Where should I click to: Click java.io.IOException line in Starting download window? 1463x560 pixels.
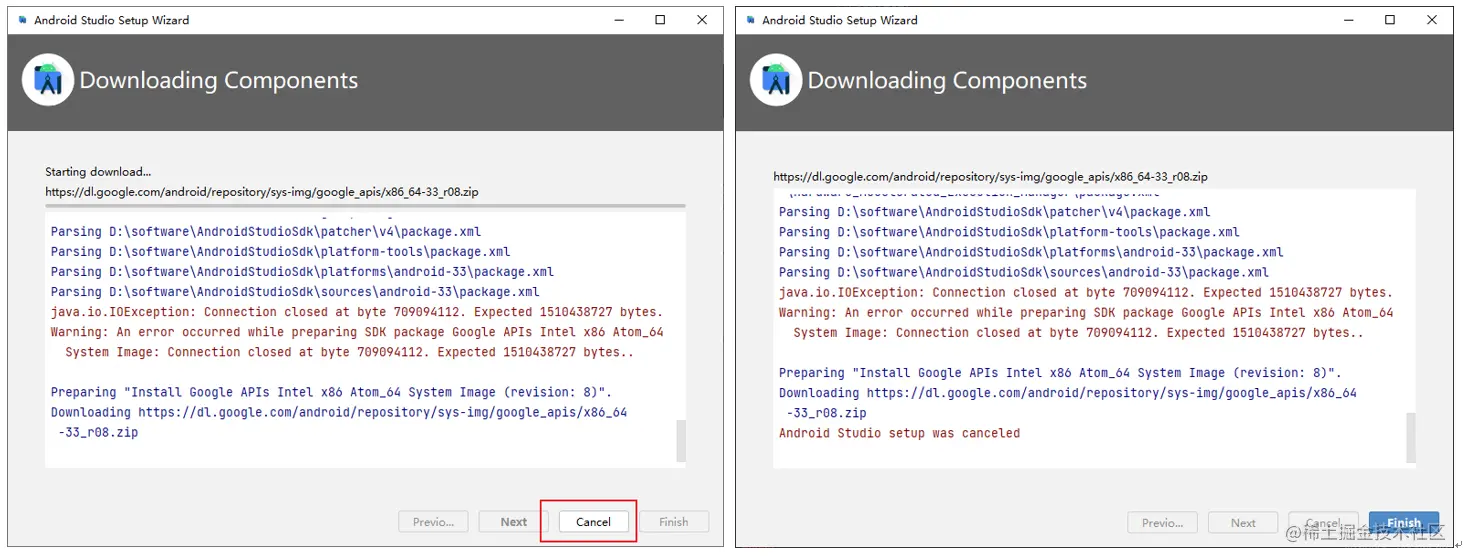(x=357, y=311)
